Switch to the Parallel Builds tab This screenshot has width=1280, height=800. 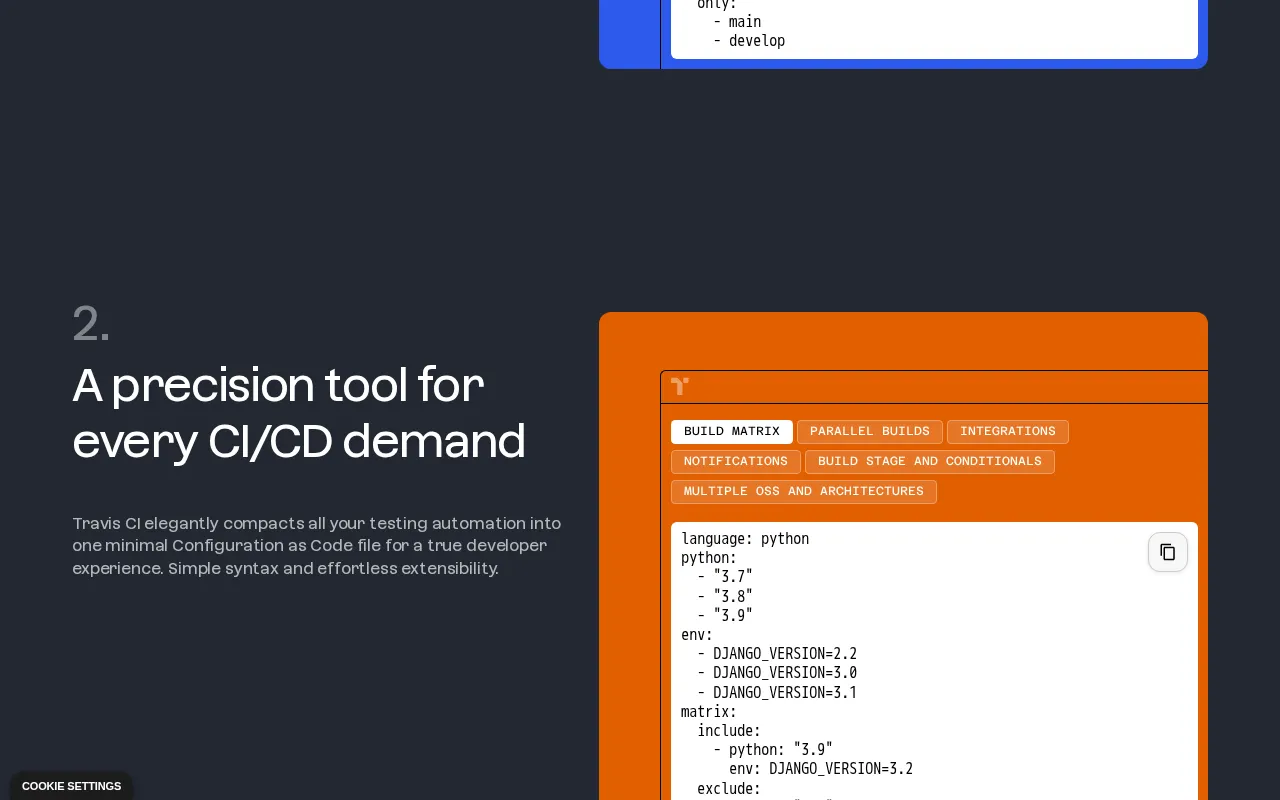coord(870,432)
